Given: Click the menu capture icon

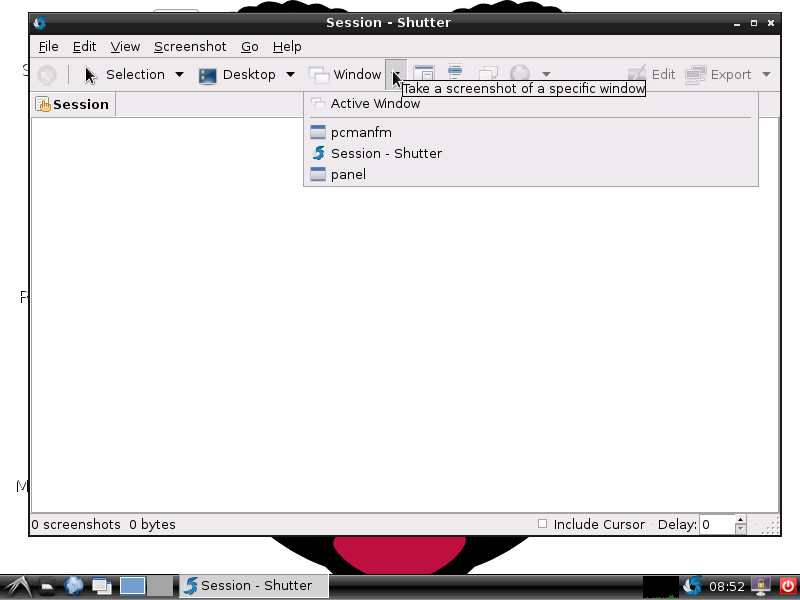Looking at the screenshot, I should [455, 71].
